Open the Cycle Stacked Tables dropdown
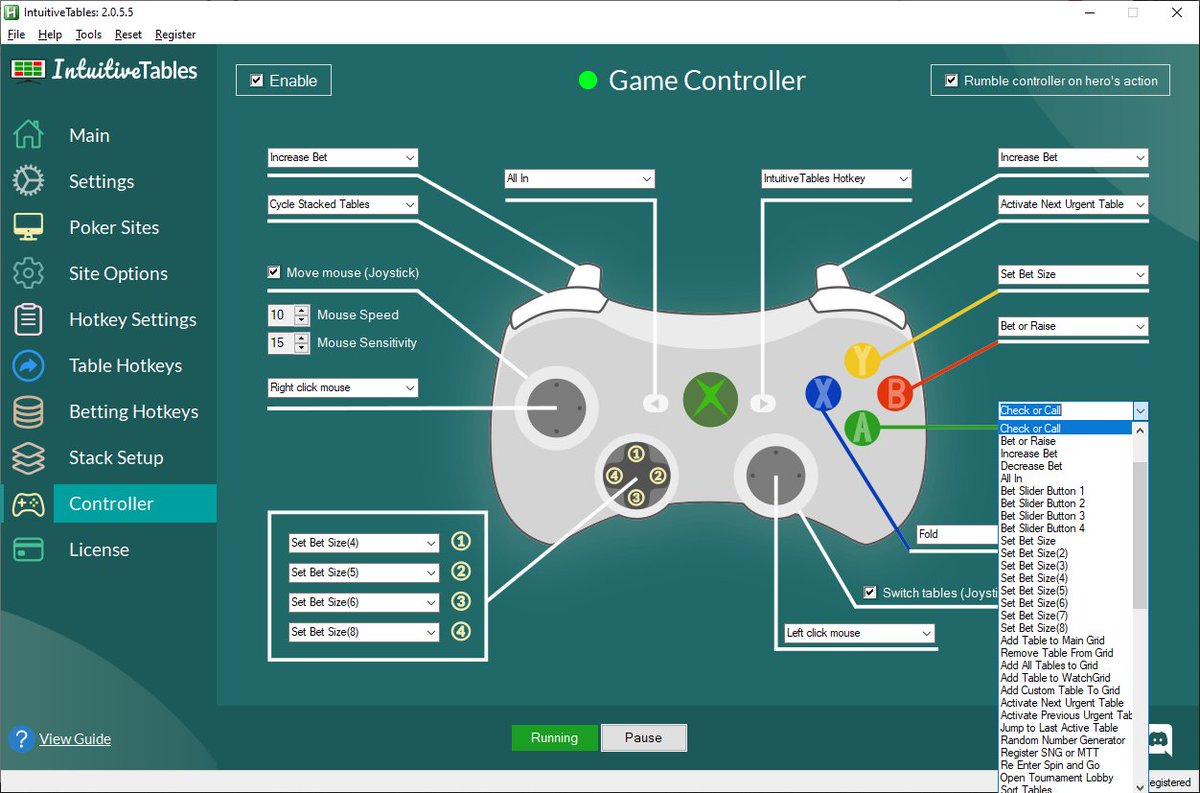The width and height of the screenshot is (1200, 793). tap(342, 204)
